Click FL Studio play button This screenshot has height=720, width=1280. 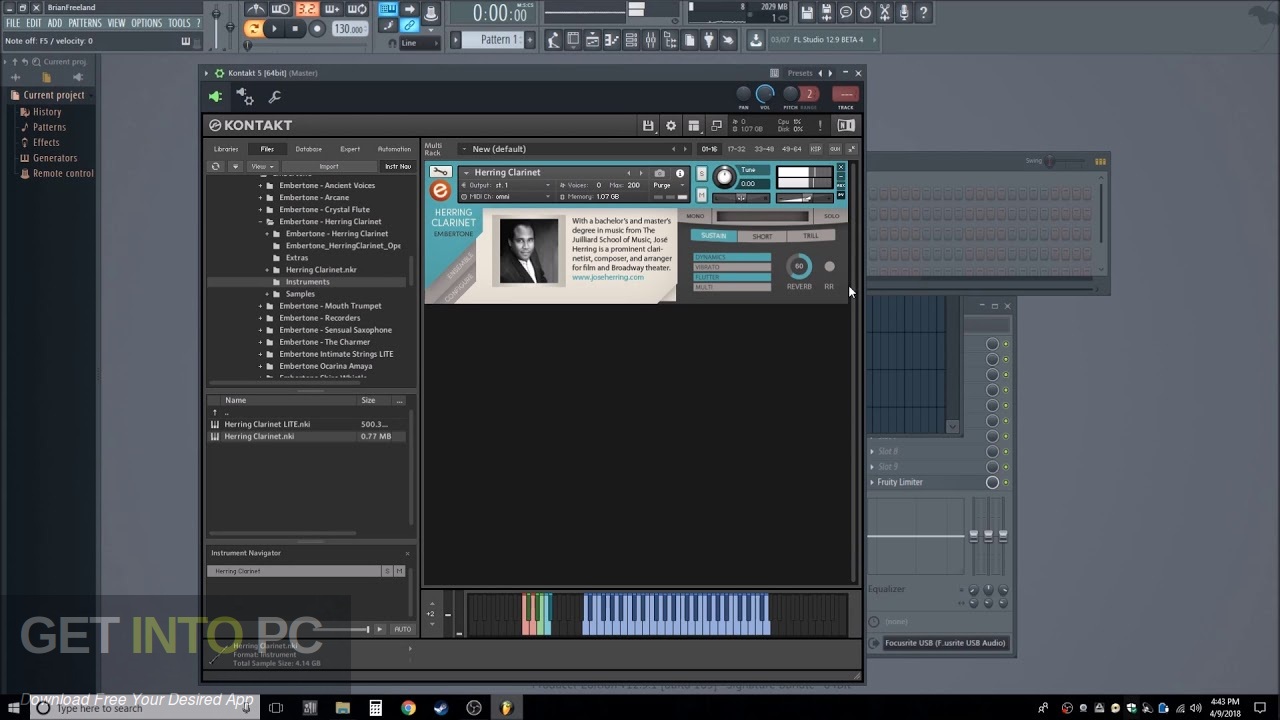[x=275, y=29]
